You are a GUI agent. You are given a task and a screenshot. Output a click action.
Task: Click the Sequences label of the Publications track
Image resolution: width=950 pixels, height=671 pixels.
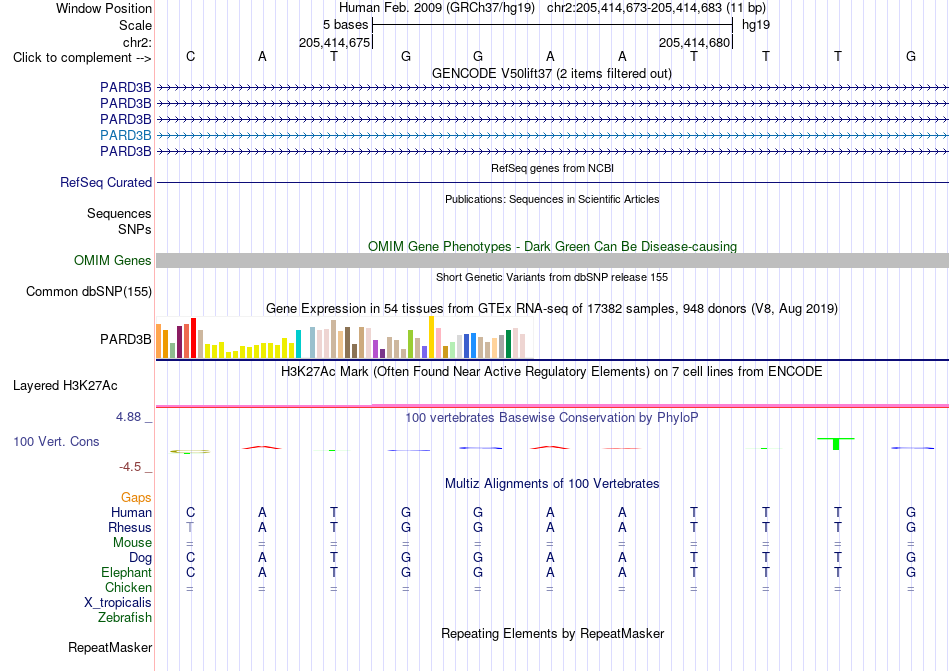pyautogui.click(x=119, y=213)
